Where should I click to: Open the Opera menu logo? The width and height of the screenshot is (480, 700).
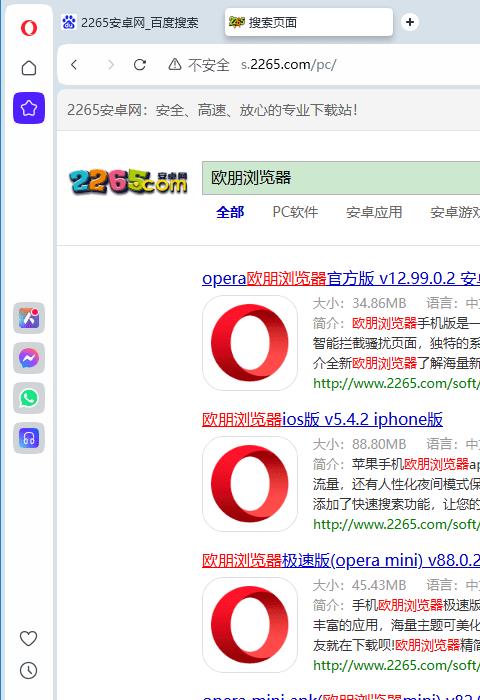[x=29, y=28]
